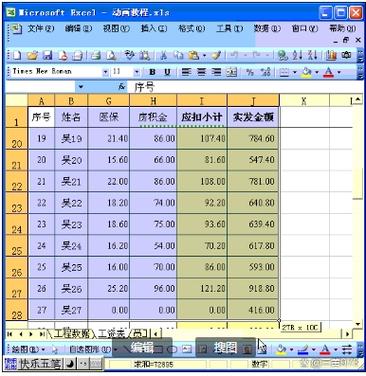Image resolution: width=366 pixels, height=376 pixels.
Task: Click the Select All corner button
Action: pyautogui.click(x=17, y=101)
